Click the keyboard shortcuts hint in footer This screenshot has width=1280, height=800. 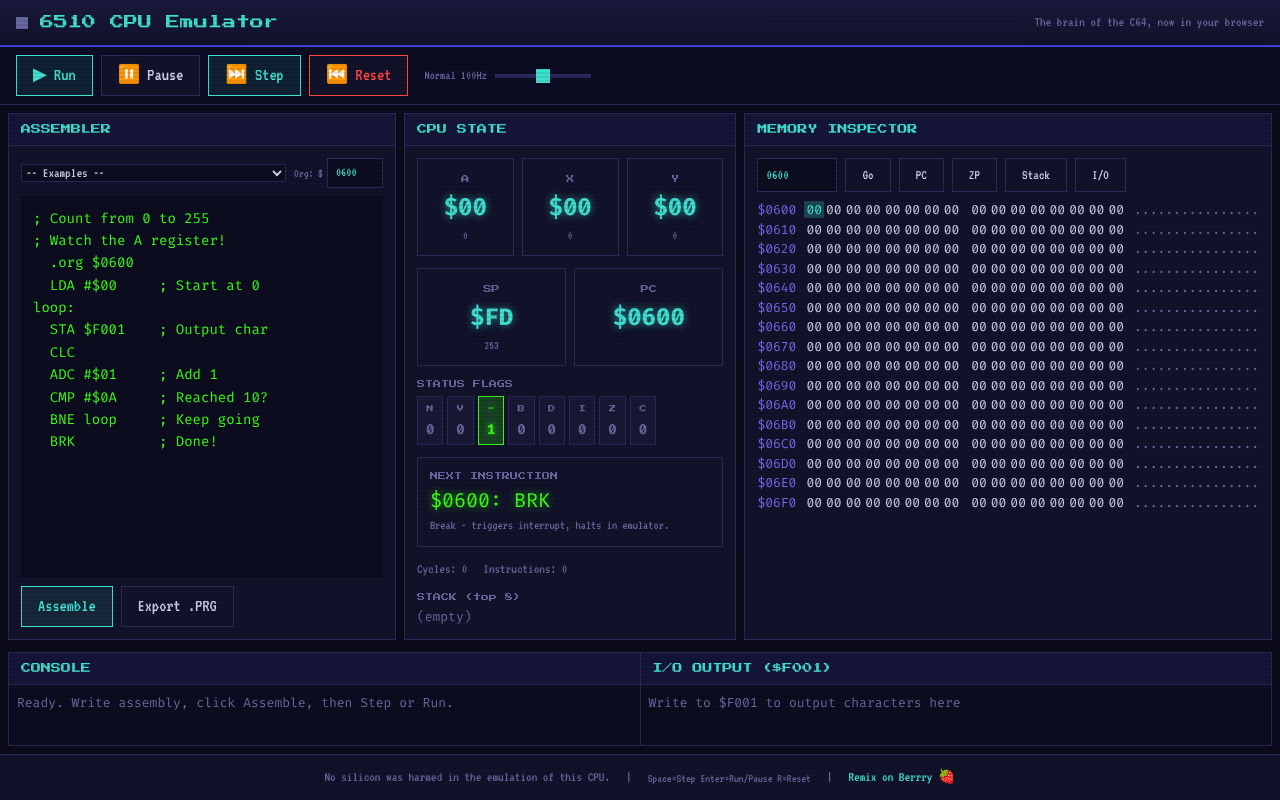729,778
